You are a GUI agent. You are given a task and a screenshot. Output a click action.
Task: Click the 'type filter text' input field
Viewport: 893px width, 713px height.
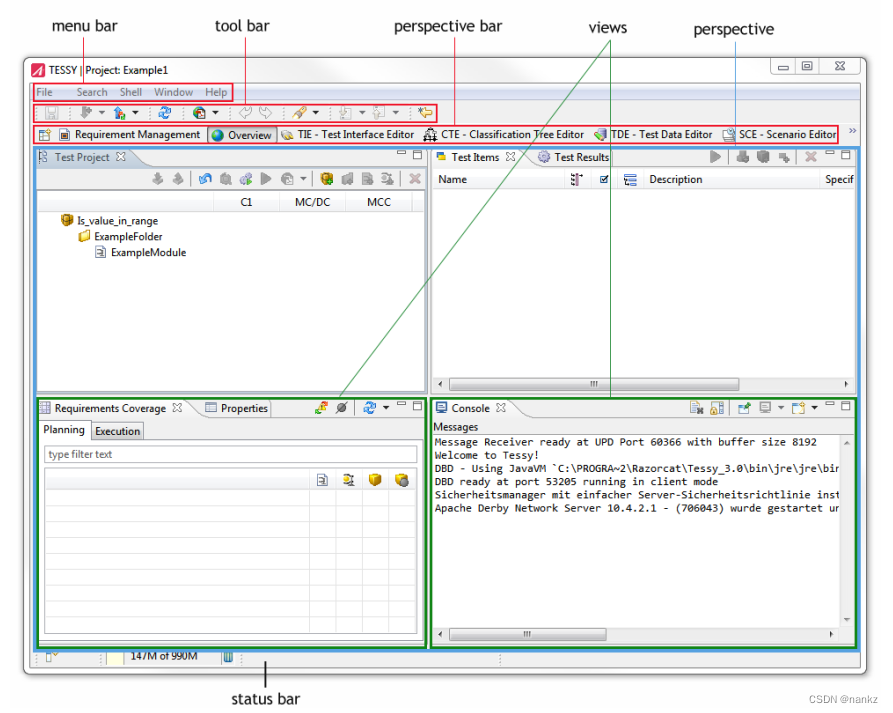[231, 454]
